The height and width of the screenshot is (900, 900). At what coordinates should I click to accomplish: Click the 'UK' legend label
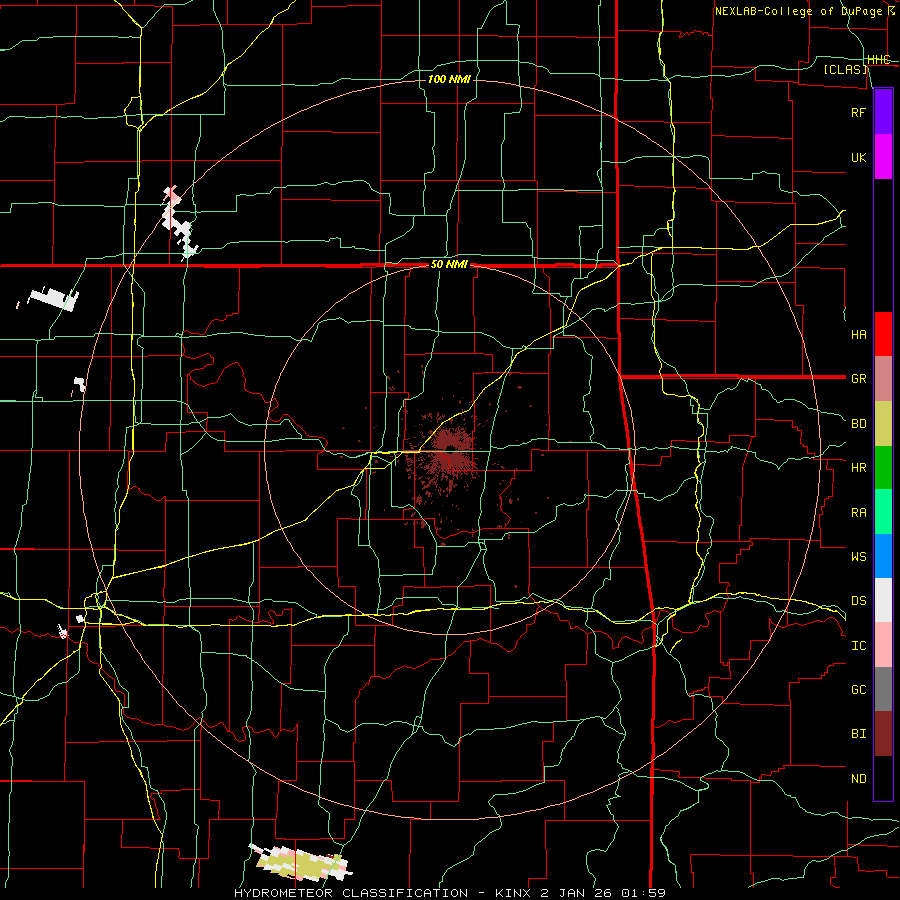(x=858, y=157)
